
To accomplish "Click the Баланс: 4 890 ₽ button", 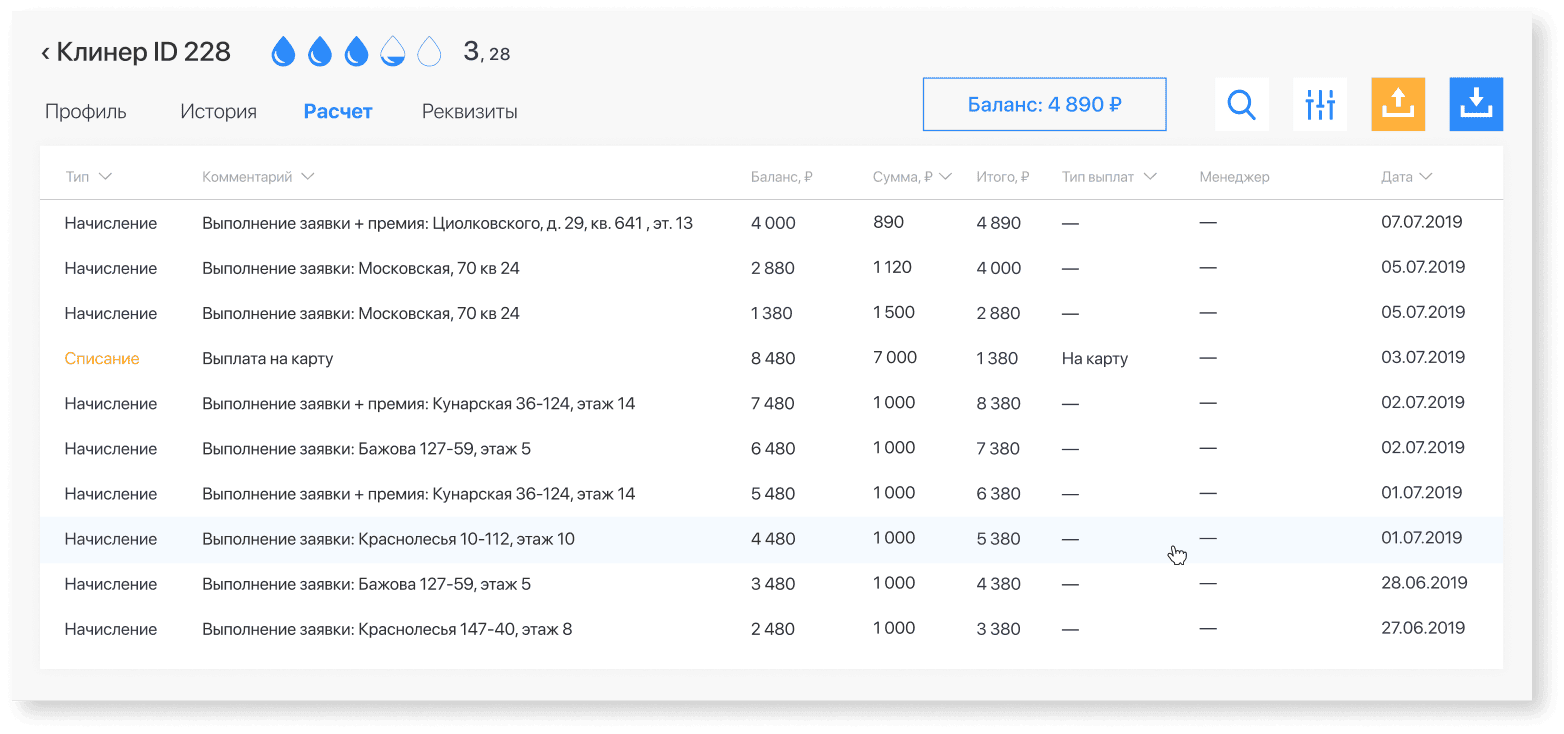I will pos(1044,104).
